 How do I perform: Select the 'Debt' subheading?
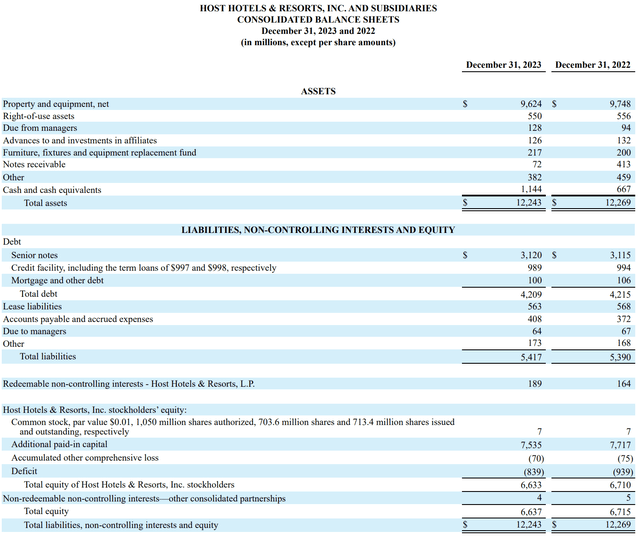point(12,242)
